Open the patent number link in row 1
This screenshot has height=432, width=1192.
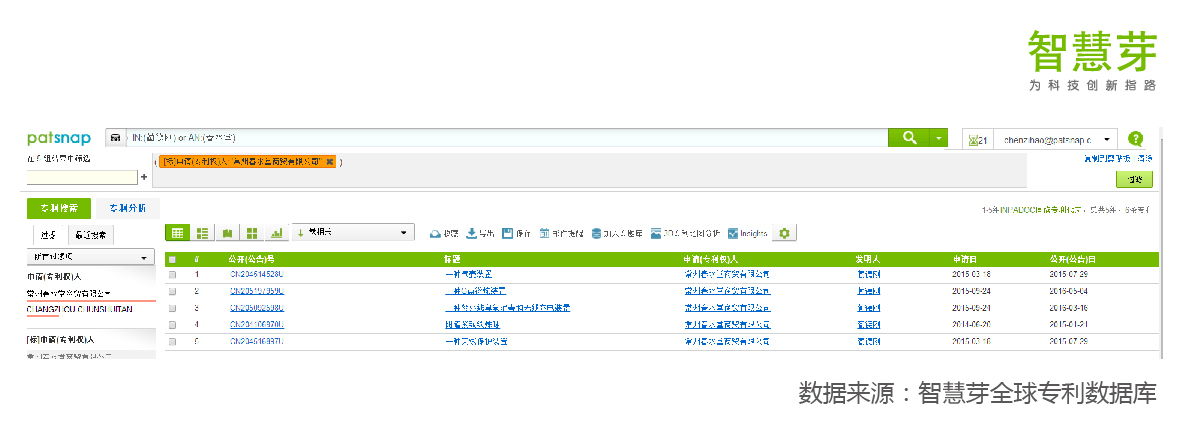pyautogui.click(x=256, y=275)
